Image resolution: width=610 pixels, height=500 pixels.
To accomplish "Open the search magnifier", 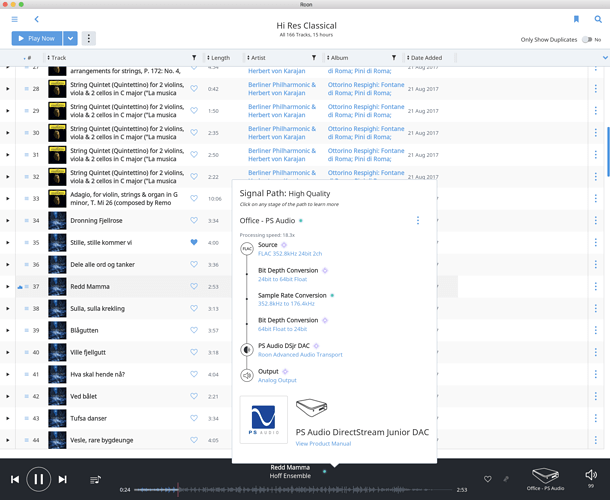I will point(598,19).
